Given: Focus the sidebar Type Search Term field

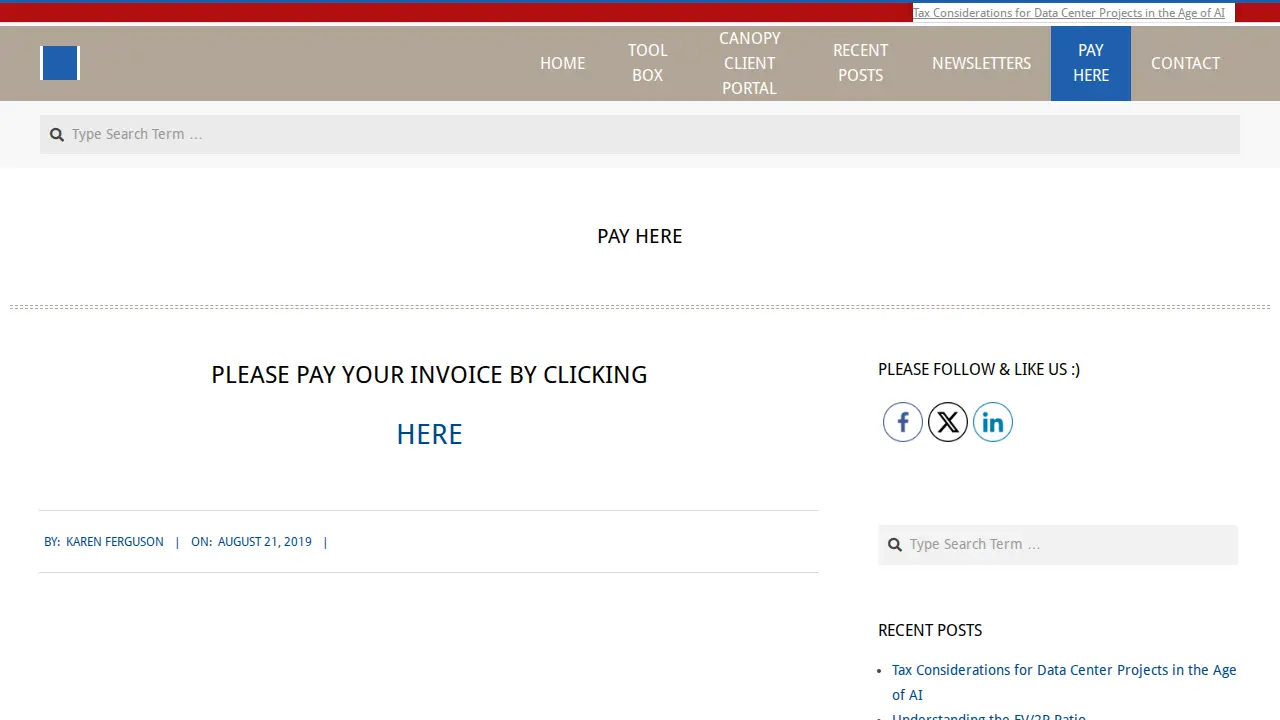Looking at the screenshot, I should 1058,545.
